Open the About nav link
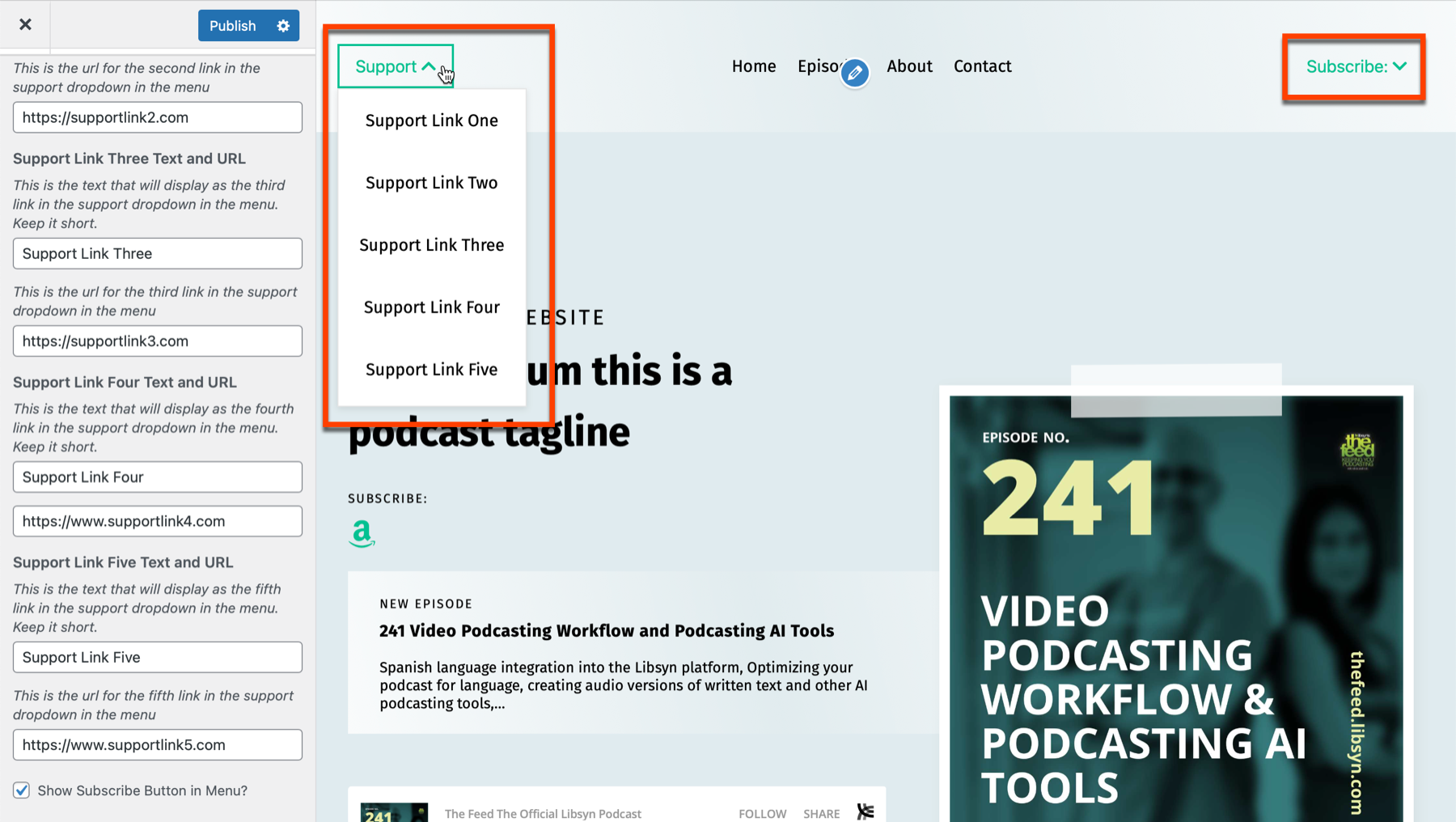The image size is (1456, 822). (909, 66)
